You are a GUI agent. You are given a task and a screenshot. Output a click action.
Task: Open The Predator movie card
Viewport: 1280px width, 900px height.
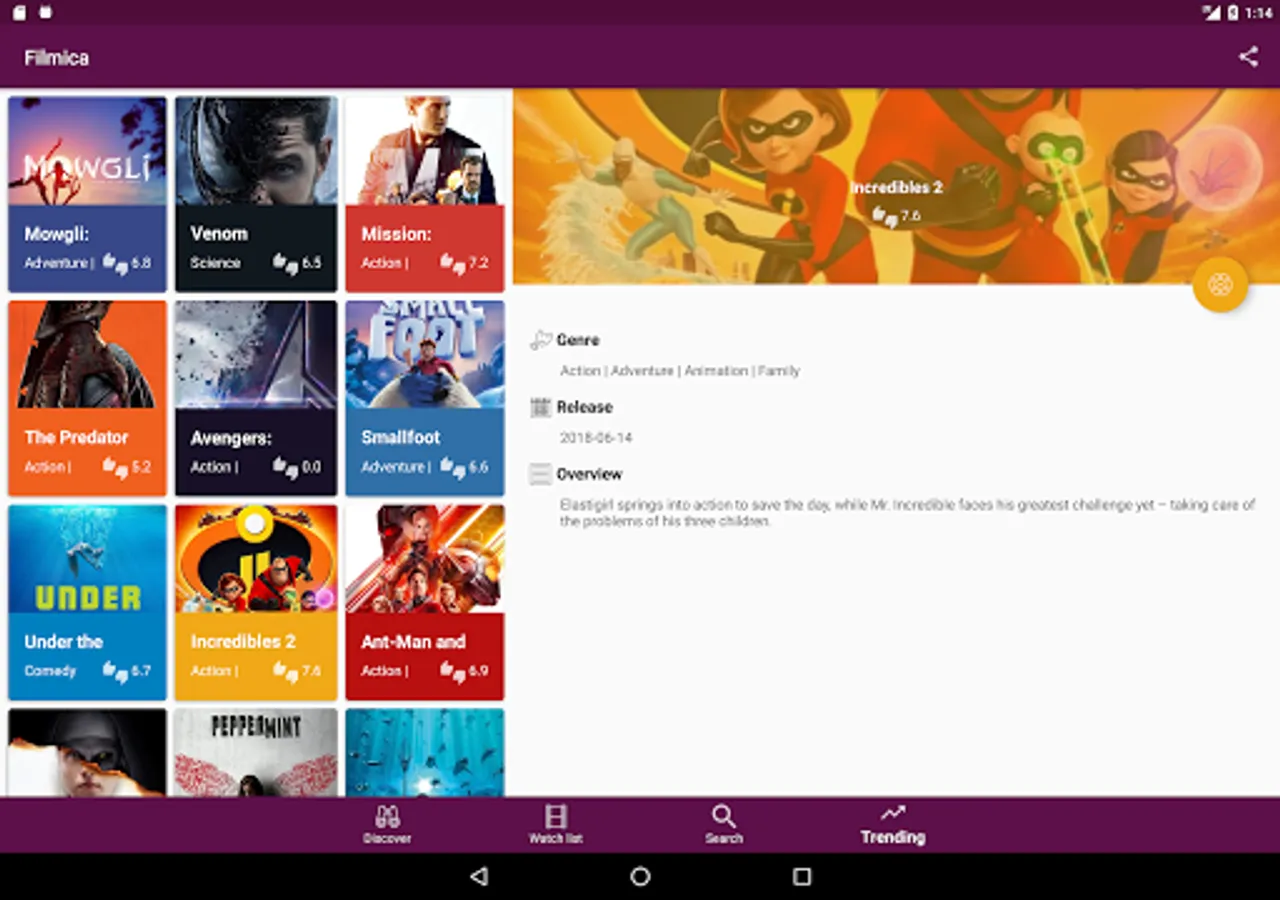88,398
